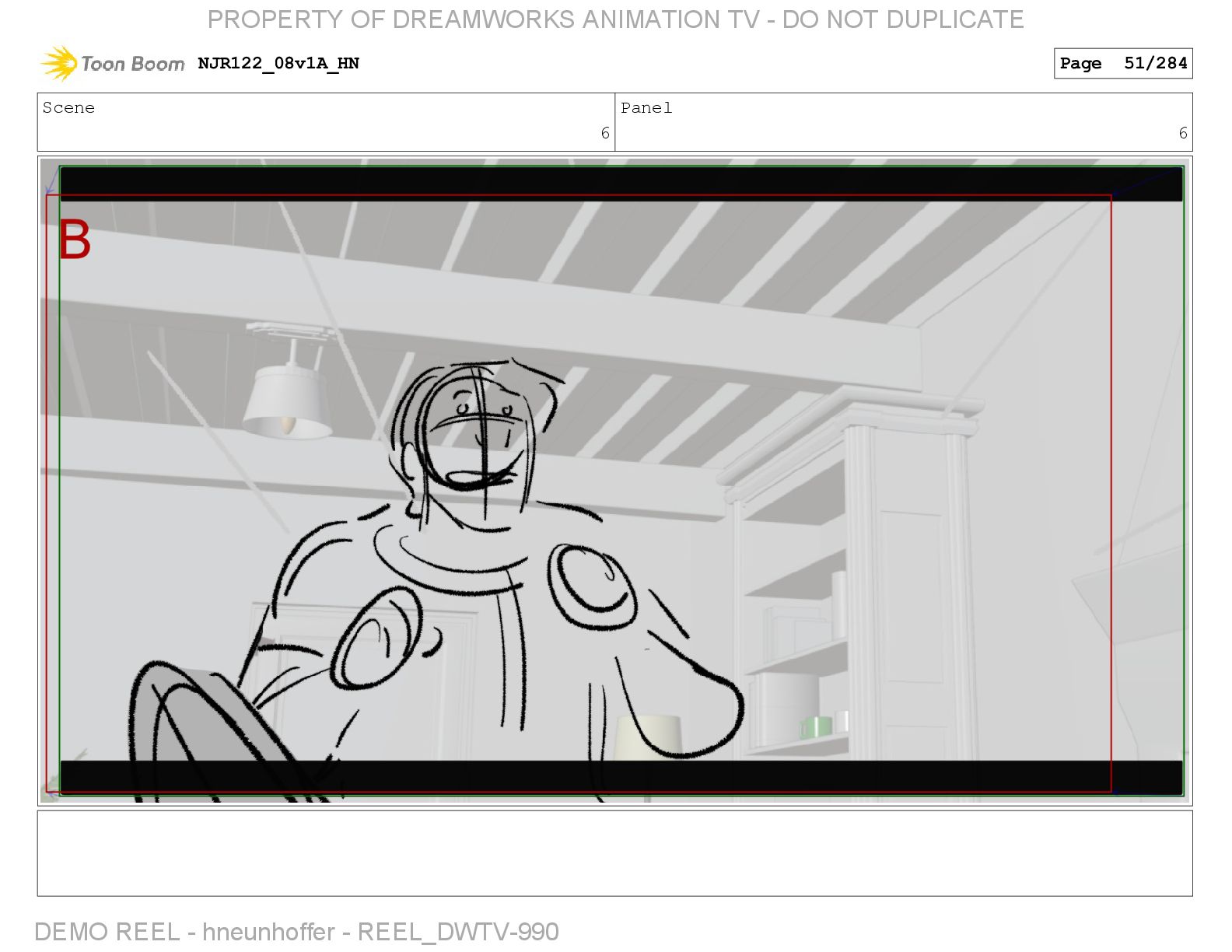Screen dimensions: 1232x952
Task: Select the Panel label cell
Action: click(904, 122)
